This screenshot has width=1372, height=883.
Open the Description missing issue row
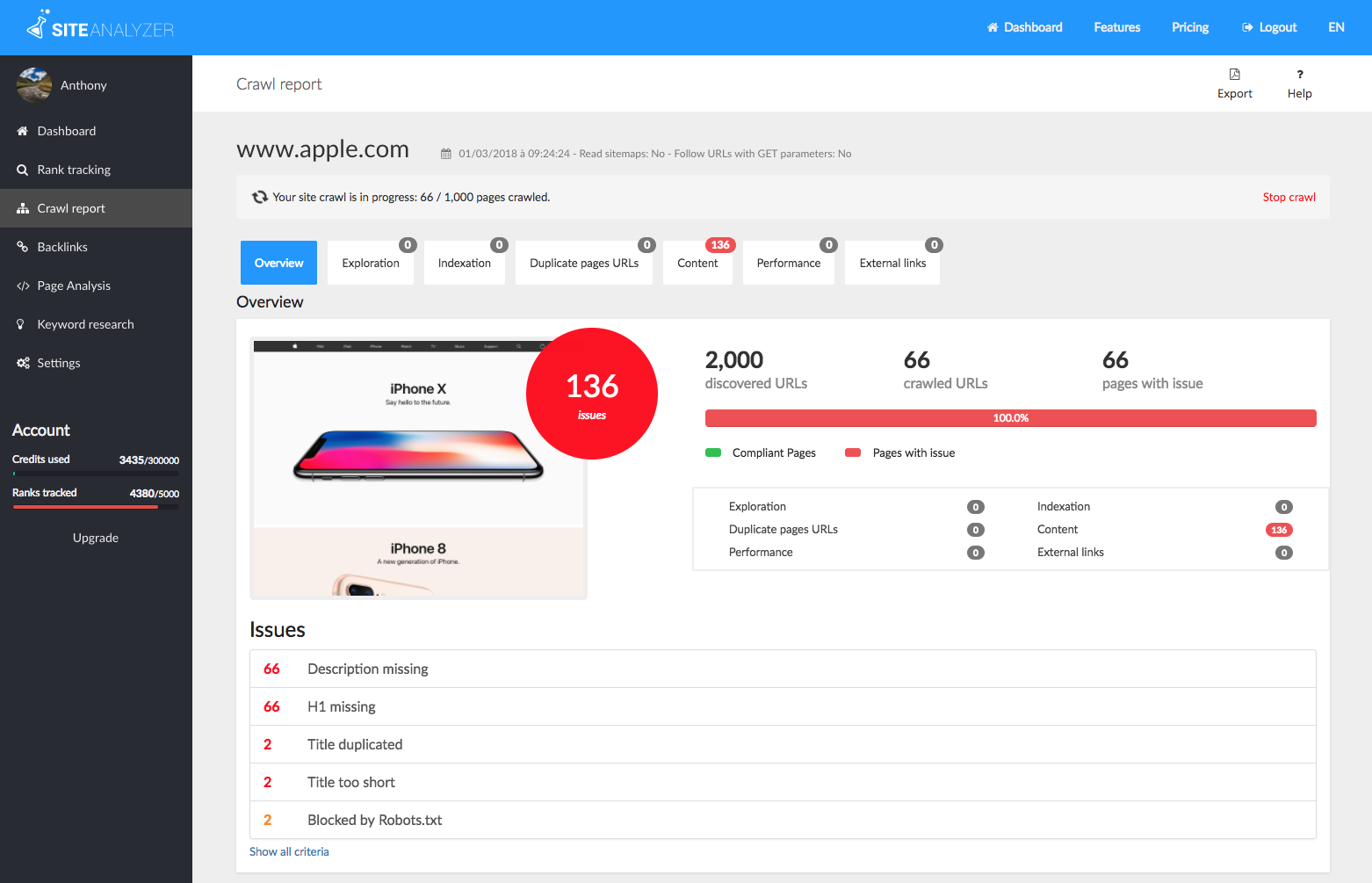pos(783,669)
